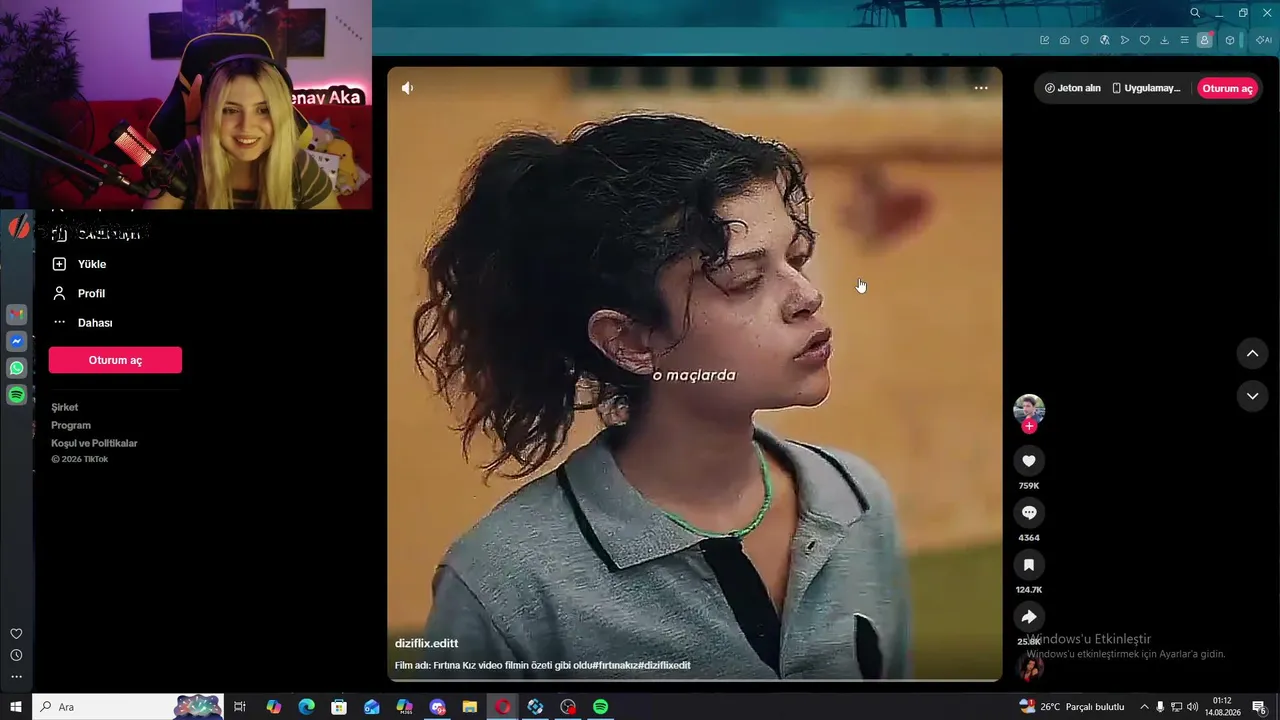
Task: Open the Opera AI assistant button
Action: pos(1263,40)
